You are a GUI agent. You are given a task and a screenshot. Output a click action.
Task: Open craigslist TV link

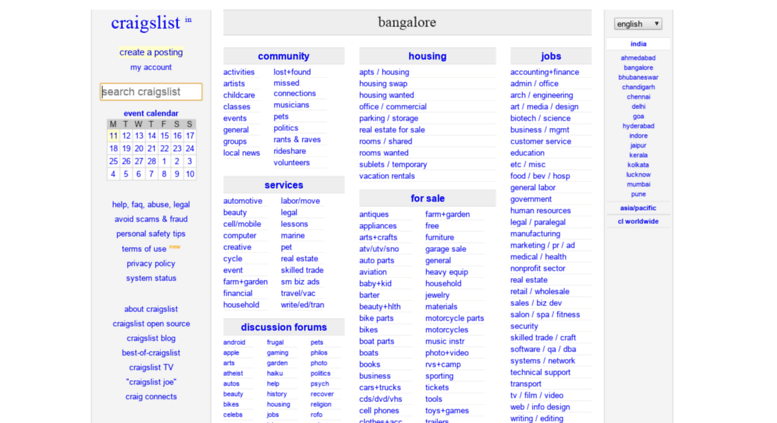[151, 368]
